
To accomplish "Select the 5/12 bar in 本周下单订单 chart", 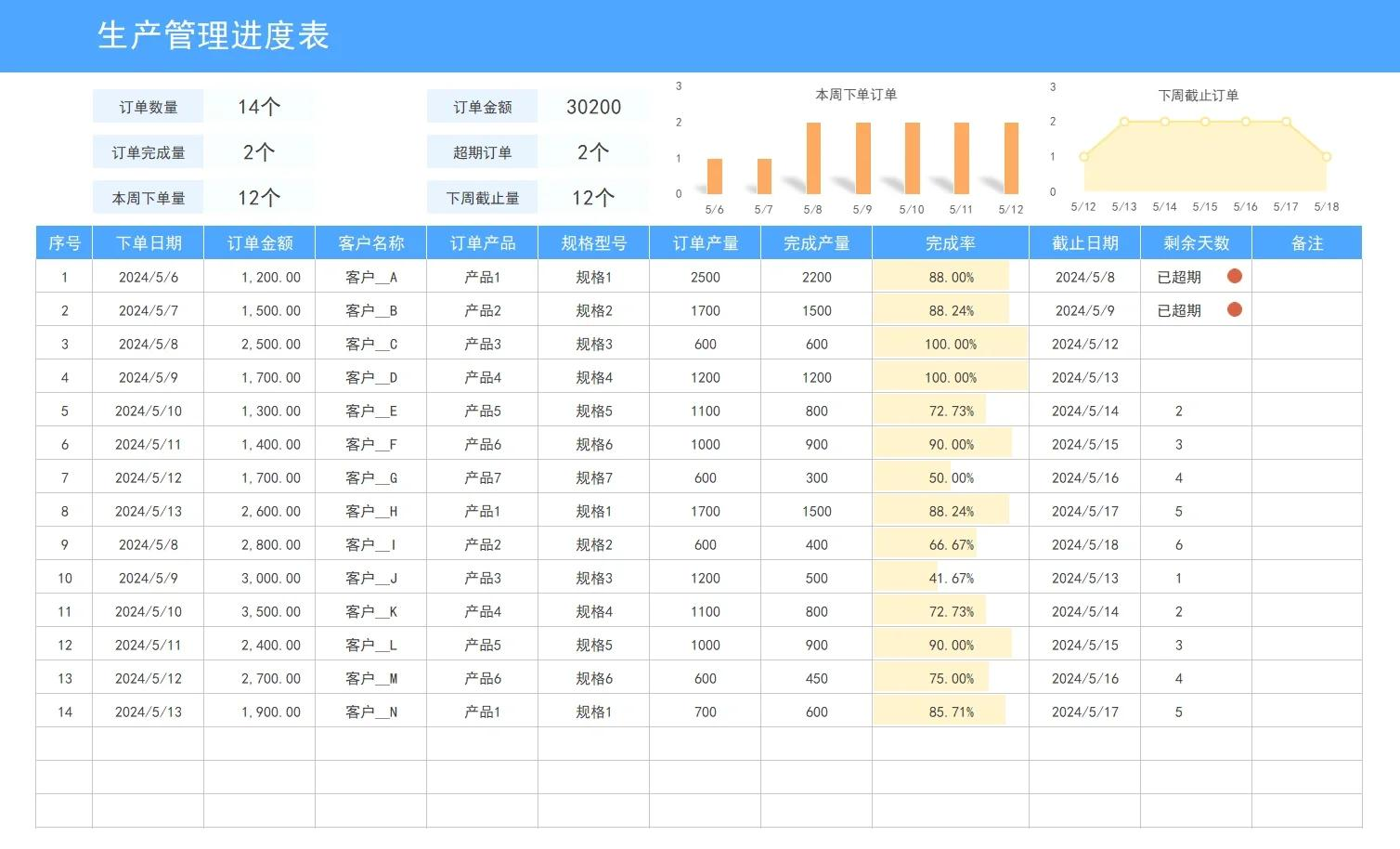I will coord(1010,159).
